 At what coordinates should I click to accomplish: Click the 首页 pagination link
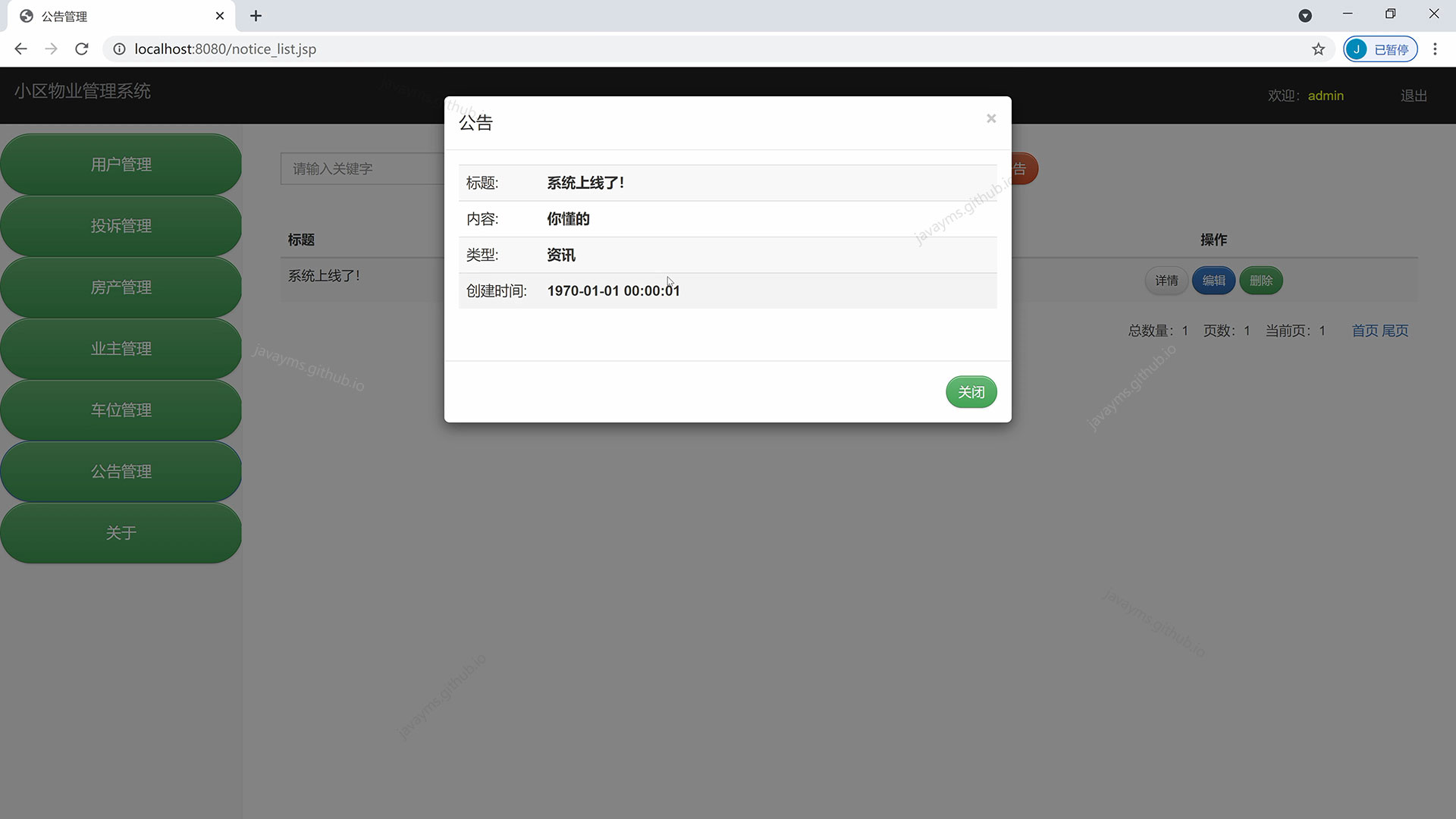tap(1364, 331)
